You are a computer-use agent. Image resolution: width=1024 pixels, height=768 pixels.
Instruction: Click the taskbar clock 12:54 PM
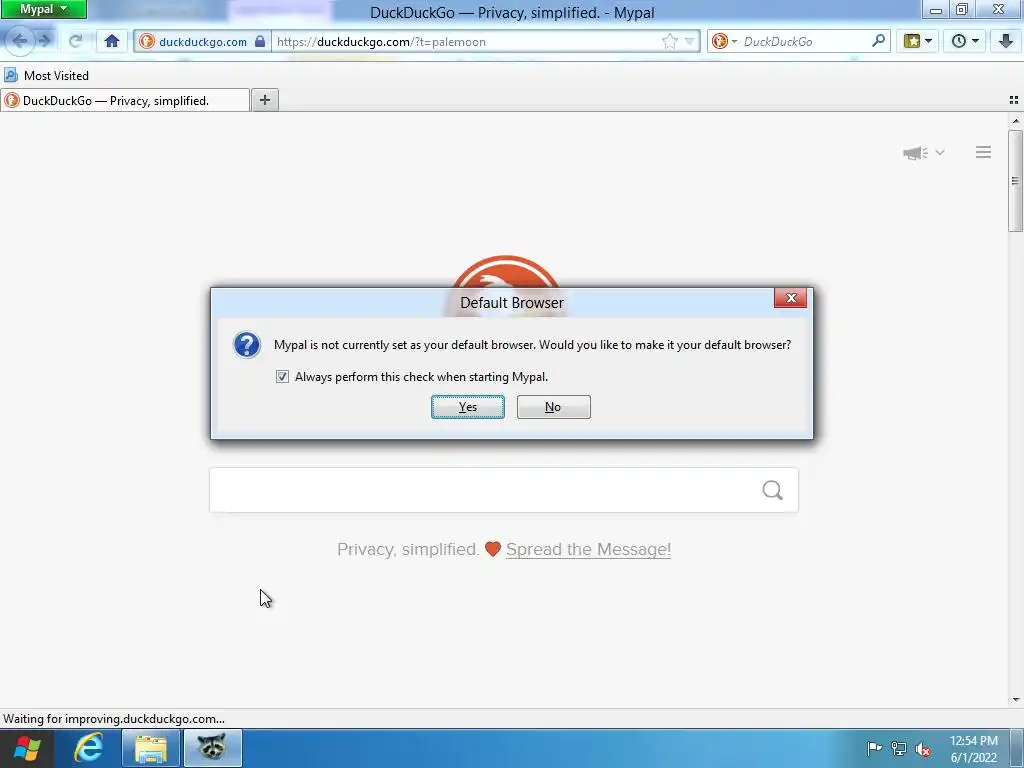[x=973, y=749]
